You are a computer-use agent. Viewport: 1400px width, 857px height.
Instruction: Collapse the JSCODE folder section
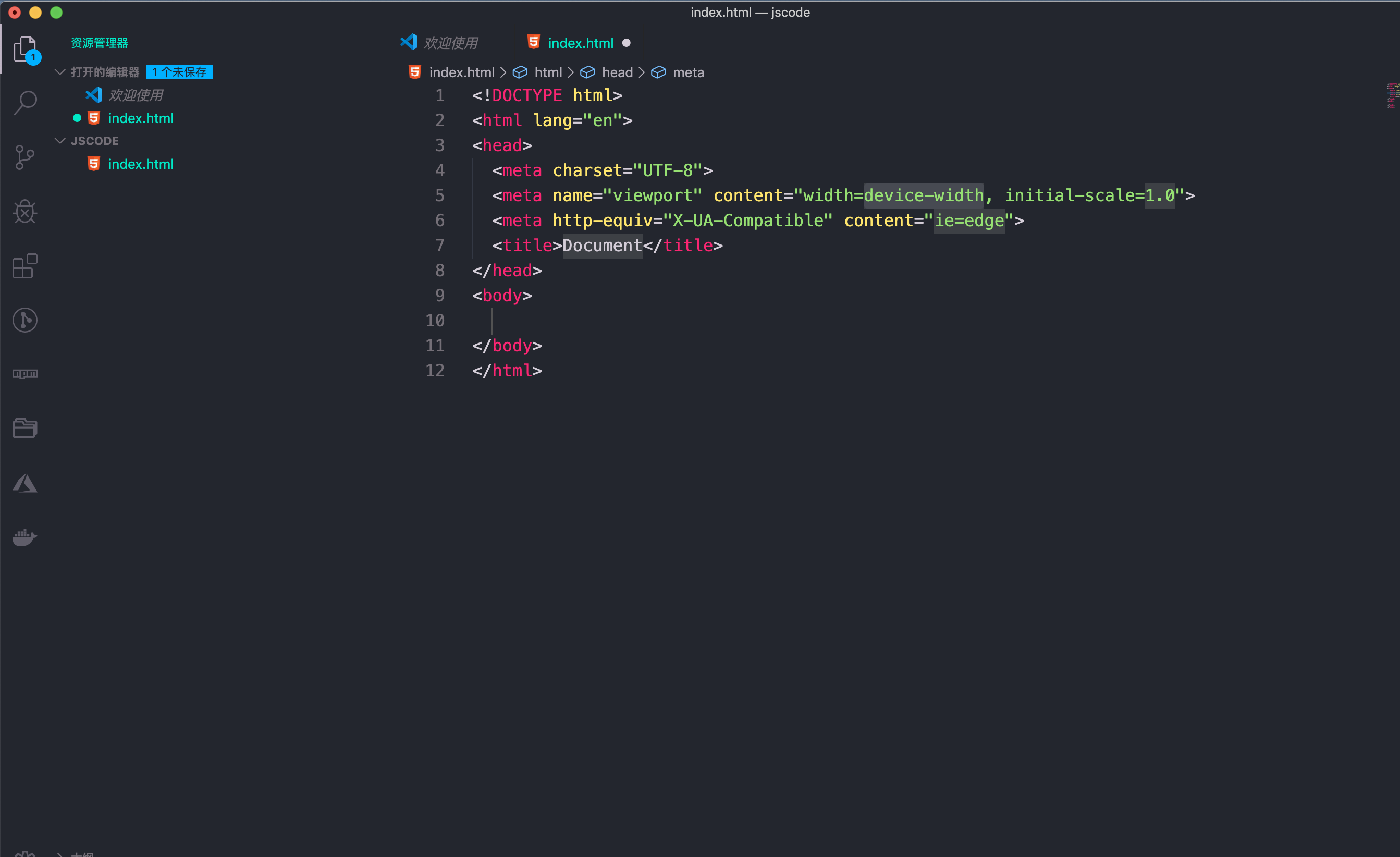pyautogui.click(x=60, y=140)
